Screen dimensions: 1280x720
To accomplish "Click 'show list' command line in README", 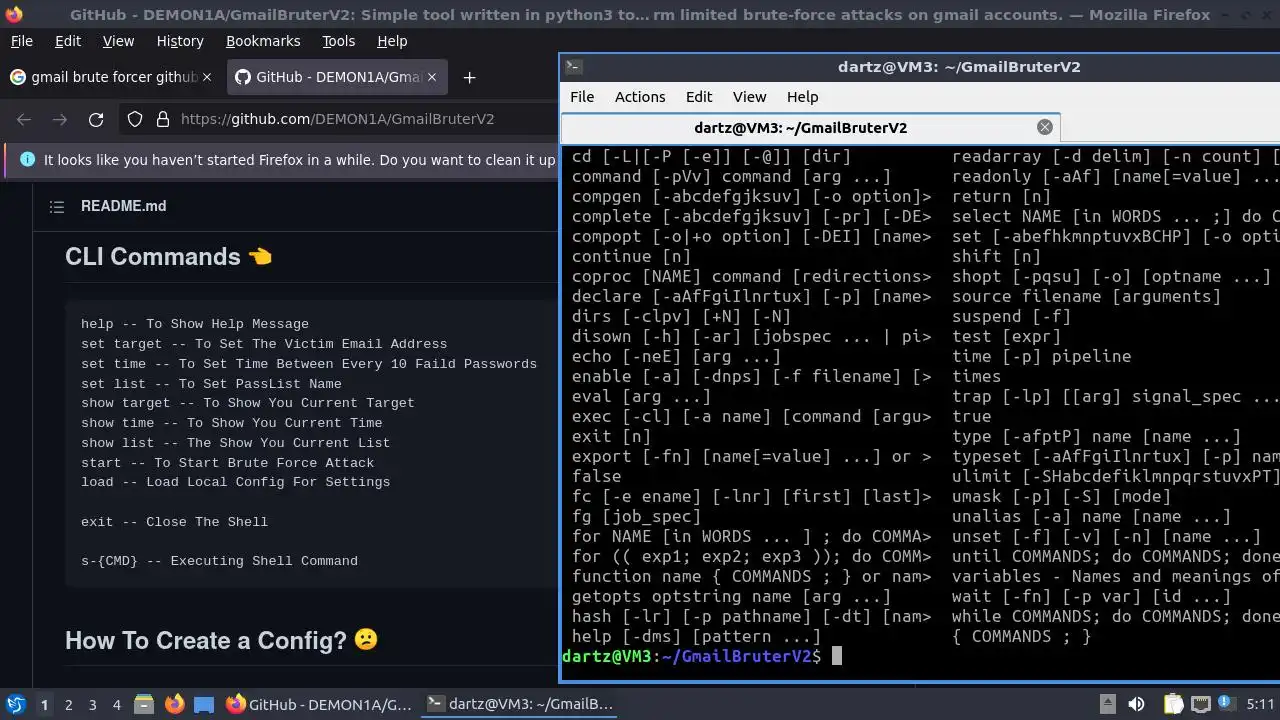I will pyautogui.click(x=236, y=443).
